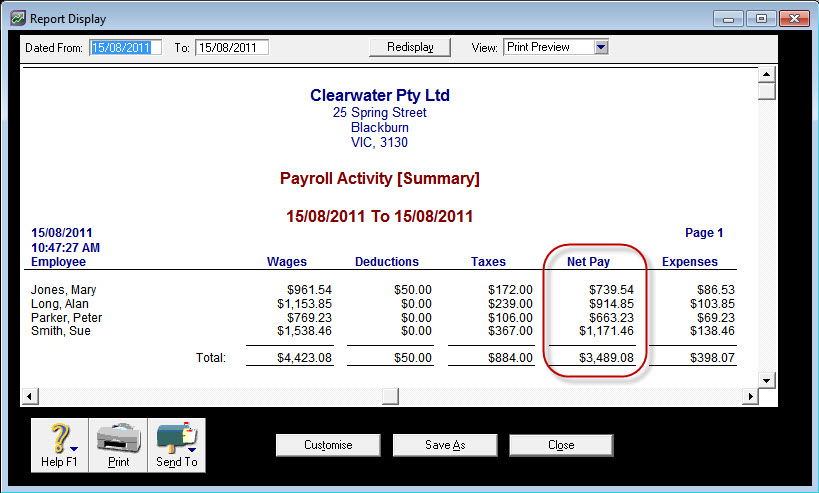819x493 pixels.
Task: Click total expenses $398.07
Action: coord(712,358)
